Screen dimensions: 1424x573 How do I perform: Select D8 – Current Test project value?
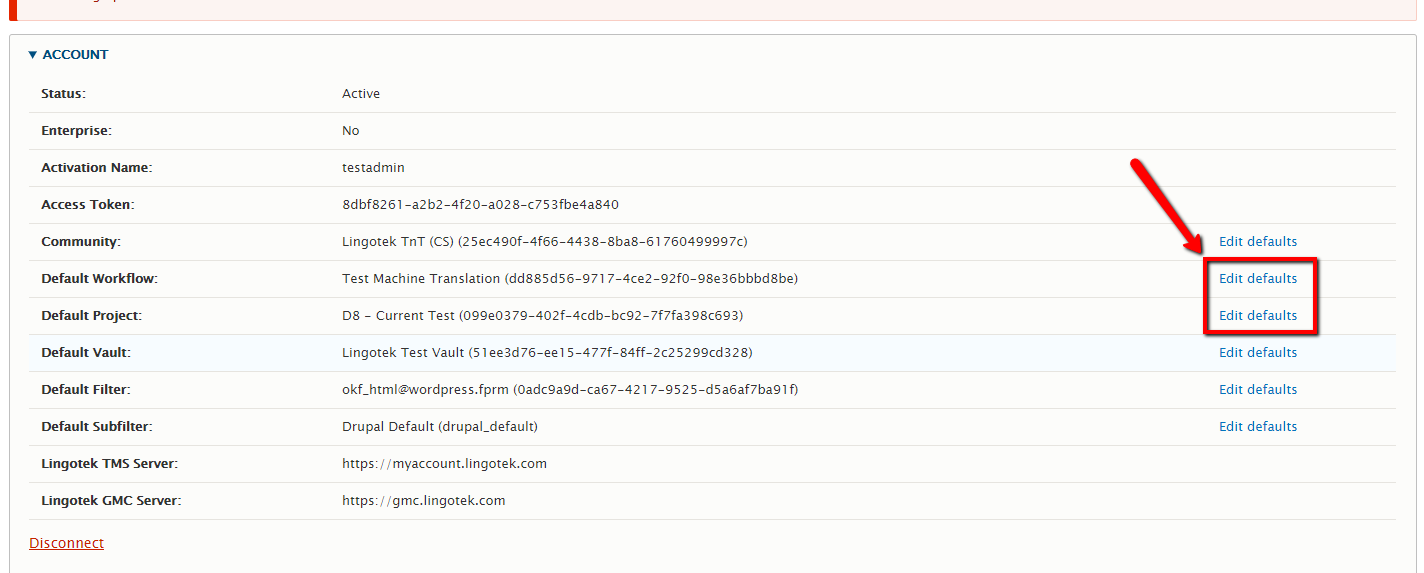coord(542,315)
